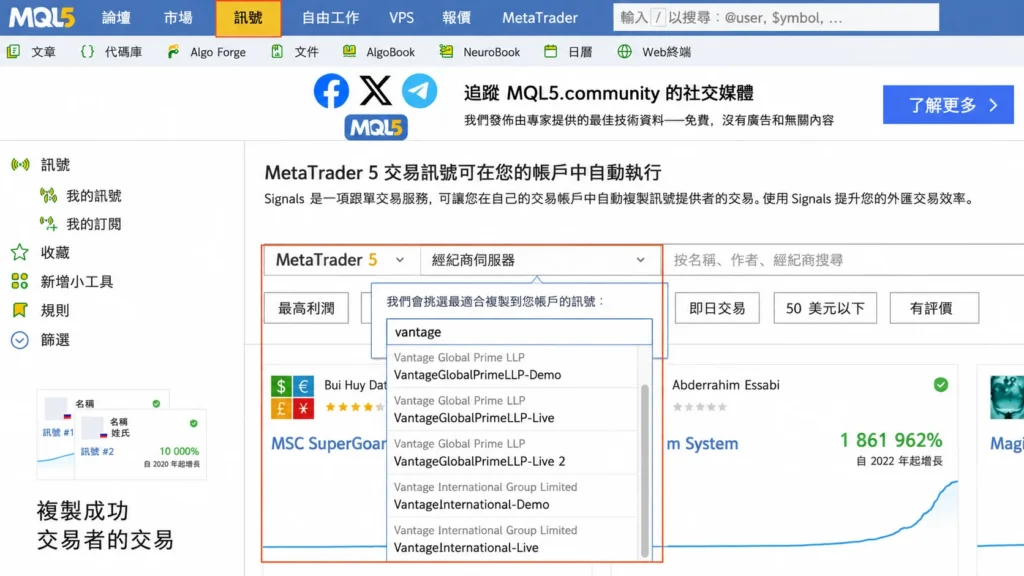This screenshot has height=576, width=1024.
Task: Click the 最高利潤 filter button
Action: (306, 308)
